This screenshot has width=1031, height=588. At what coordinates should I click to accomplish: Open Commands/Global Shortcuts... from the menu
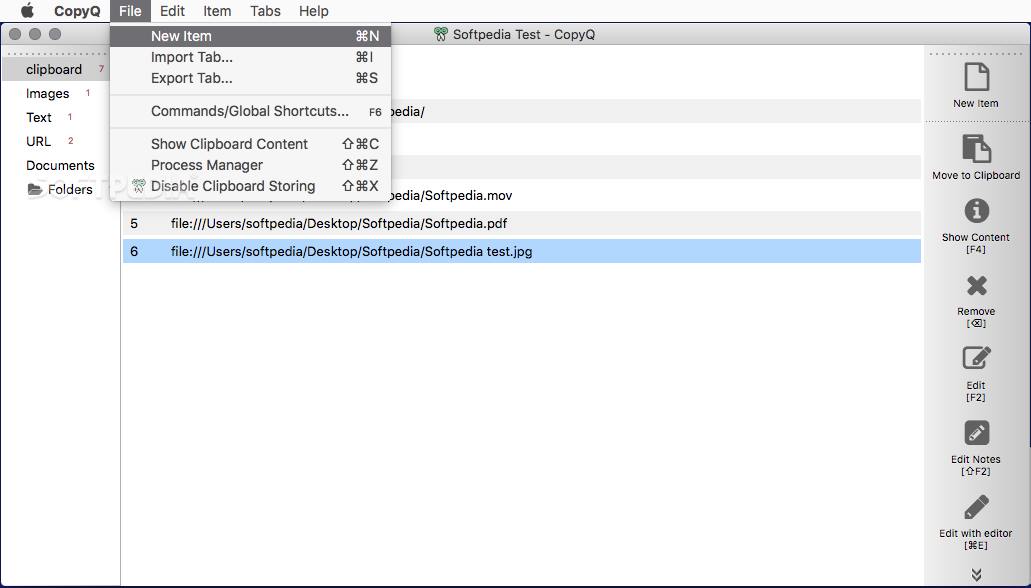click(251, 111)
